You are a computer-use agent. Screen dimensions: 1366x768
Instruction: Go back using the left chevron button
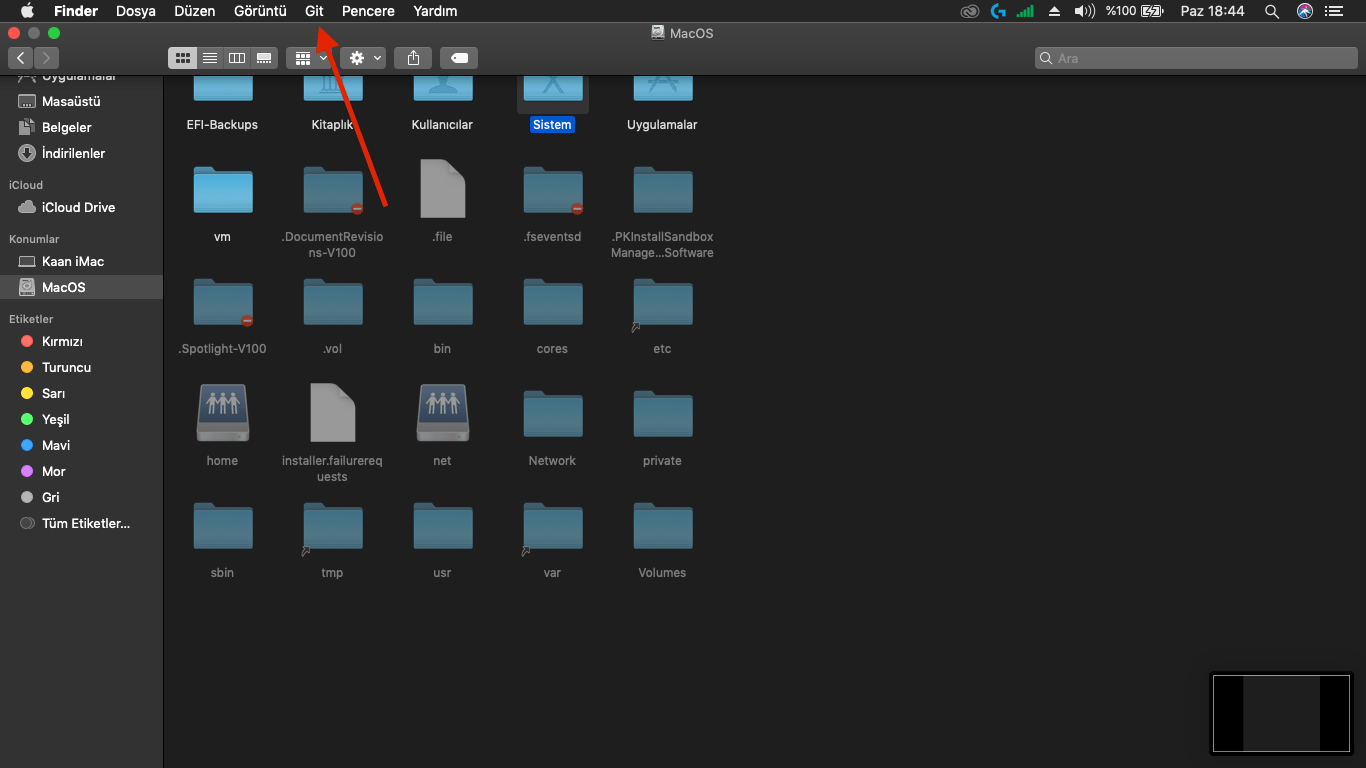click(21, 58)
